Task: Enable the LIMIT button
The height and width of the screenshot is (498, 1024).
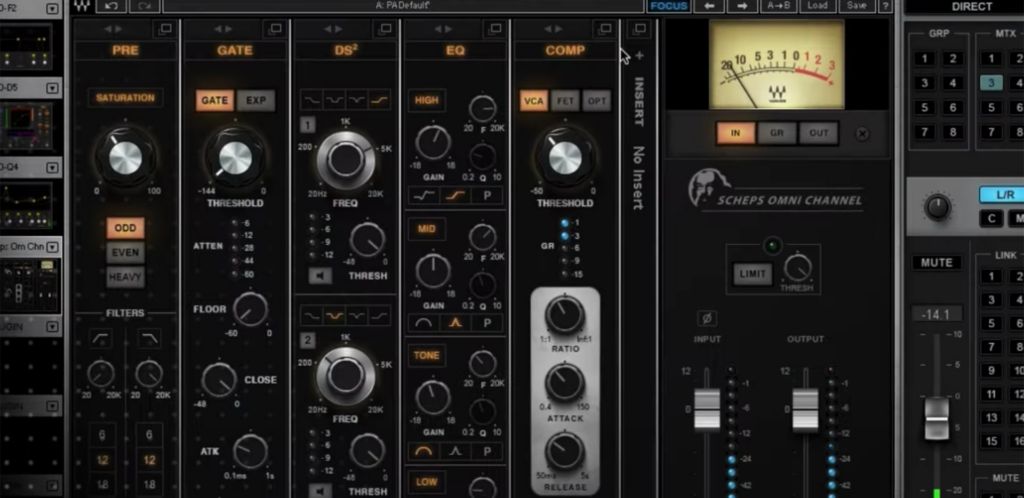Action: tap(752, 274)
